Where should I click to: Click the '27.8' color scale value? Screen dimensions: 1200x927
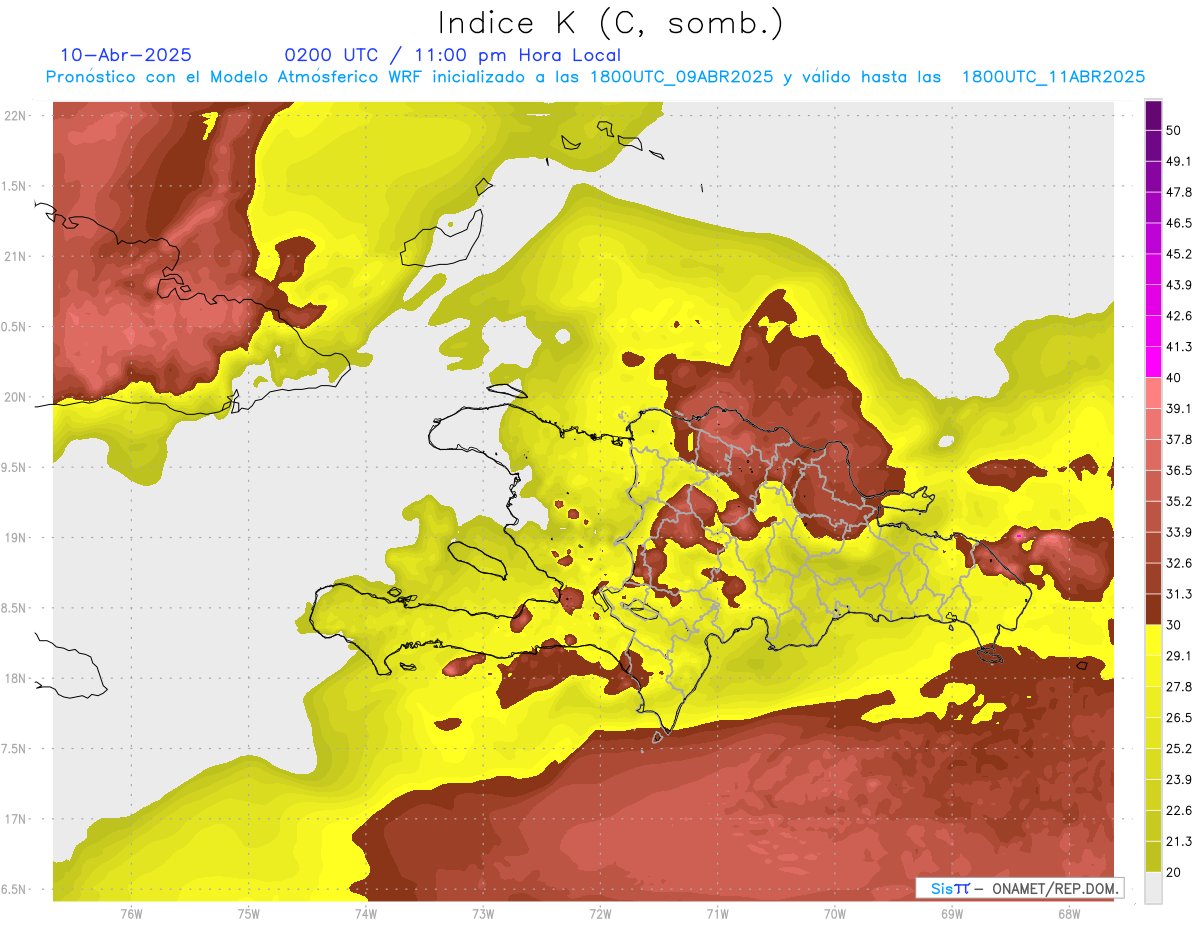click(1179, 687)
